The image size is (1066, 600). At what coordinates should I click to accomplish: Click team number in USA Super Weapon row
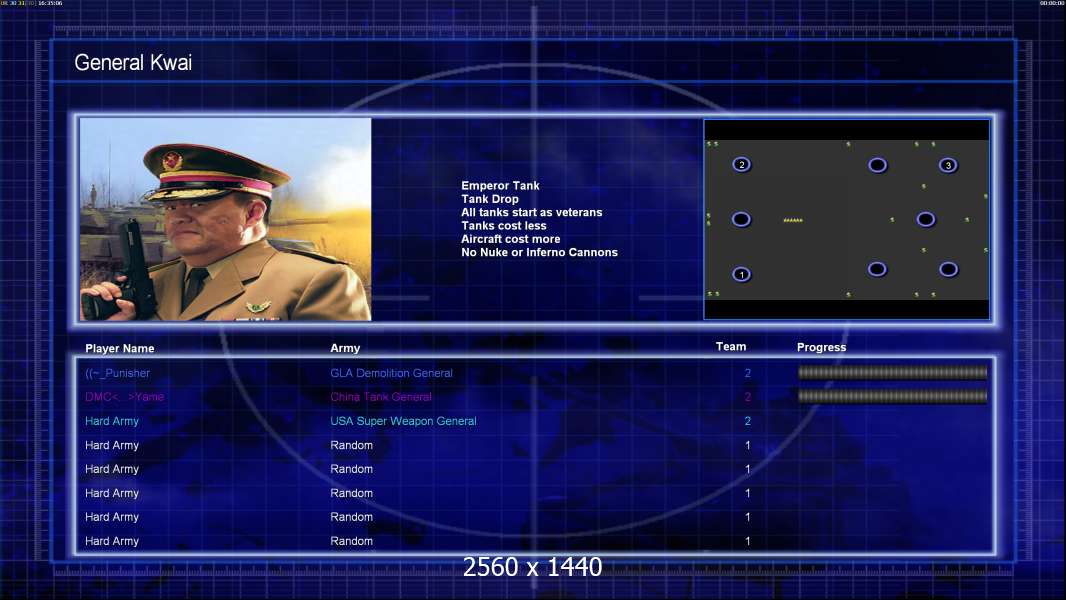(747, 421)
